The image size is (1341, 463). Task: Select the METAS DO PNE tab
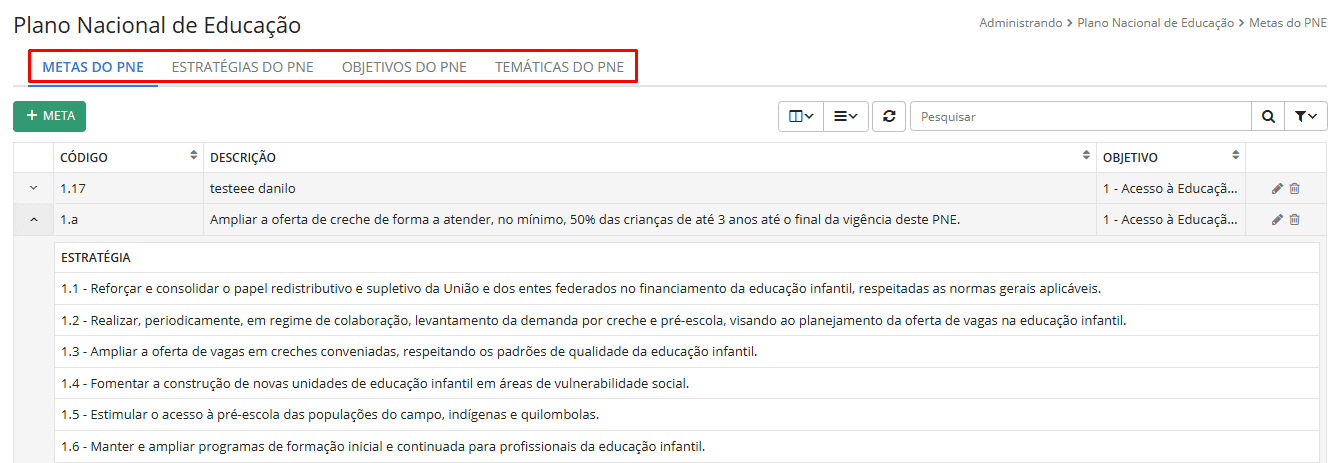tap(93, 68)
